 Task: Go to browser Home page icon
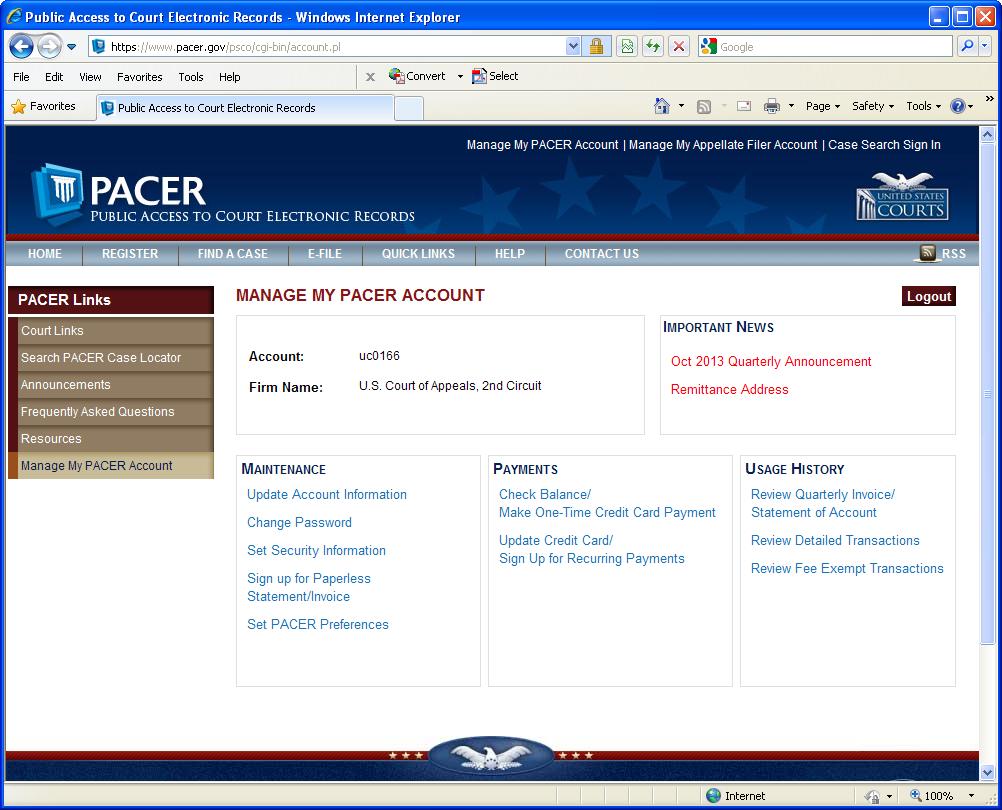tap(662, 106)
